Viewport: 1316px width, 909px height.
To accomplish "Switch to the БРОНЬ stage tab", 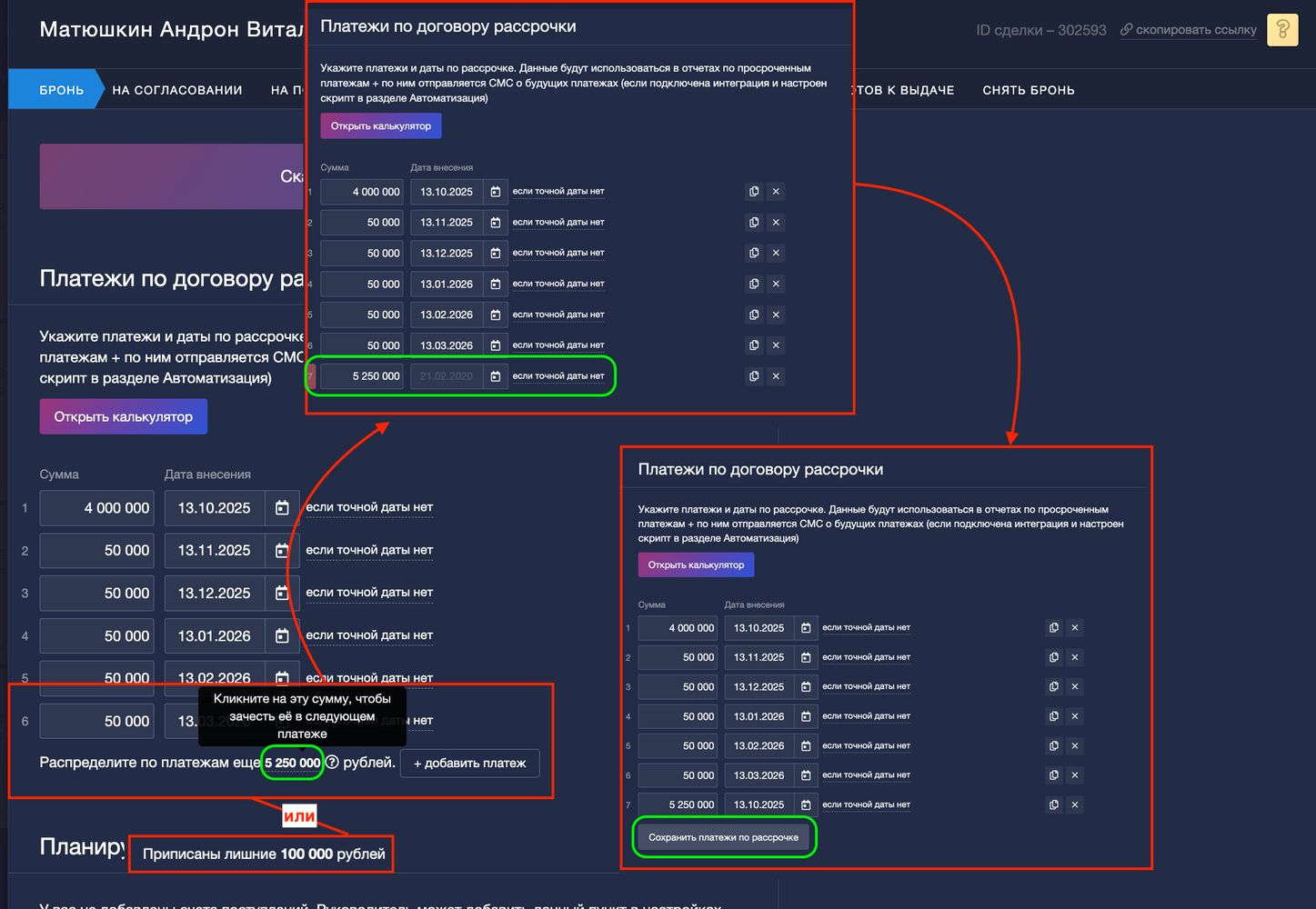I will pos(56,90).
